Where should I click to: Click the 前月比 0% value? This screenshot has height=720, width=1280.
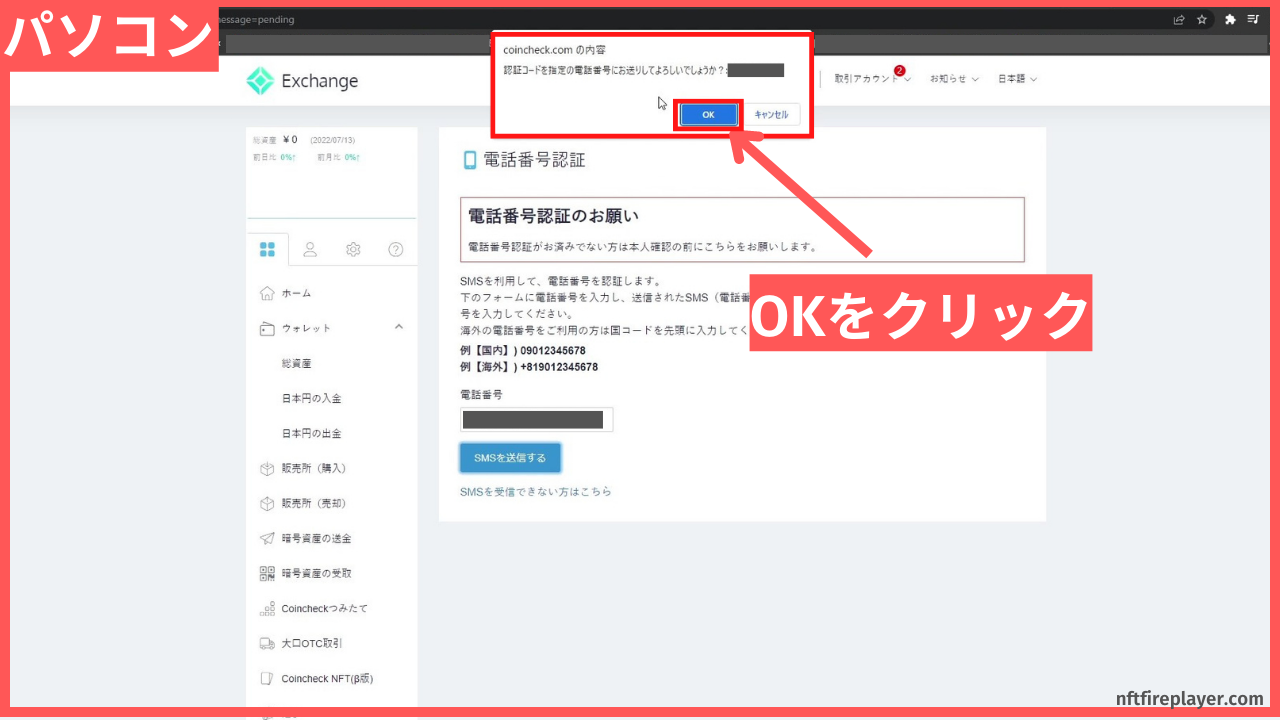pyautogui.click(x=351, y=157)
